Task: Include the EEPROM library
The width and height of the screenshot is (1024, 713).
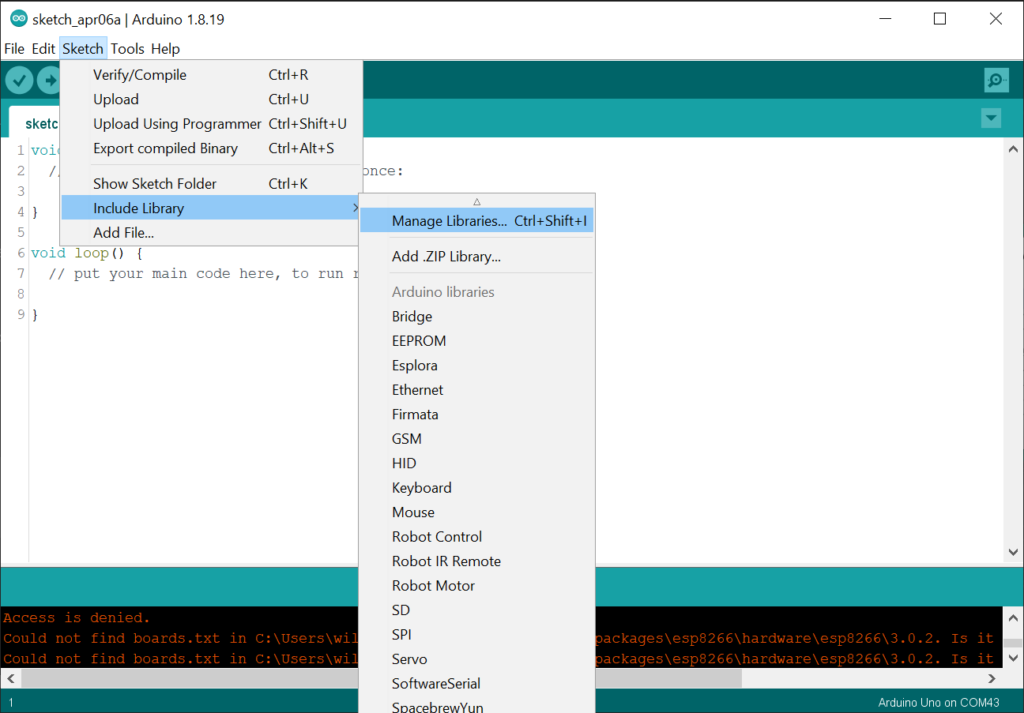Action: pos(419,341)
